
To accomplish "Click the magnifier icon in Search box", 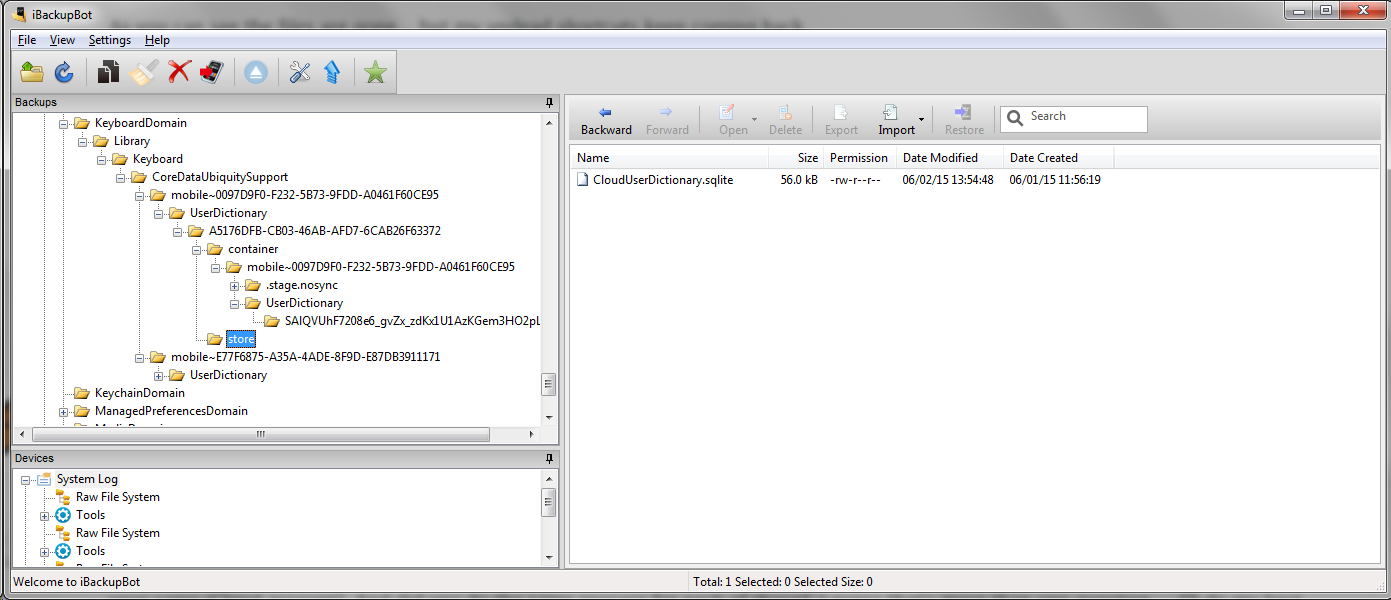I will (x=1015, y=117).
